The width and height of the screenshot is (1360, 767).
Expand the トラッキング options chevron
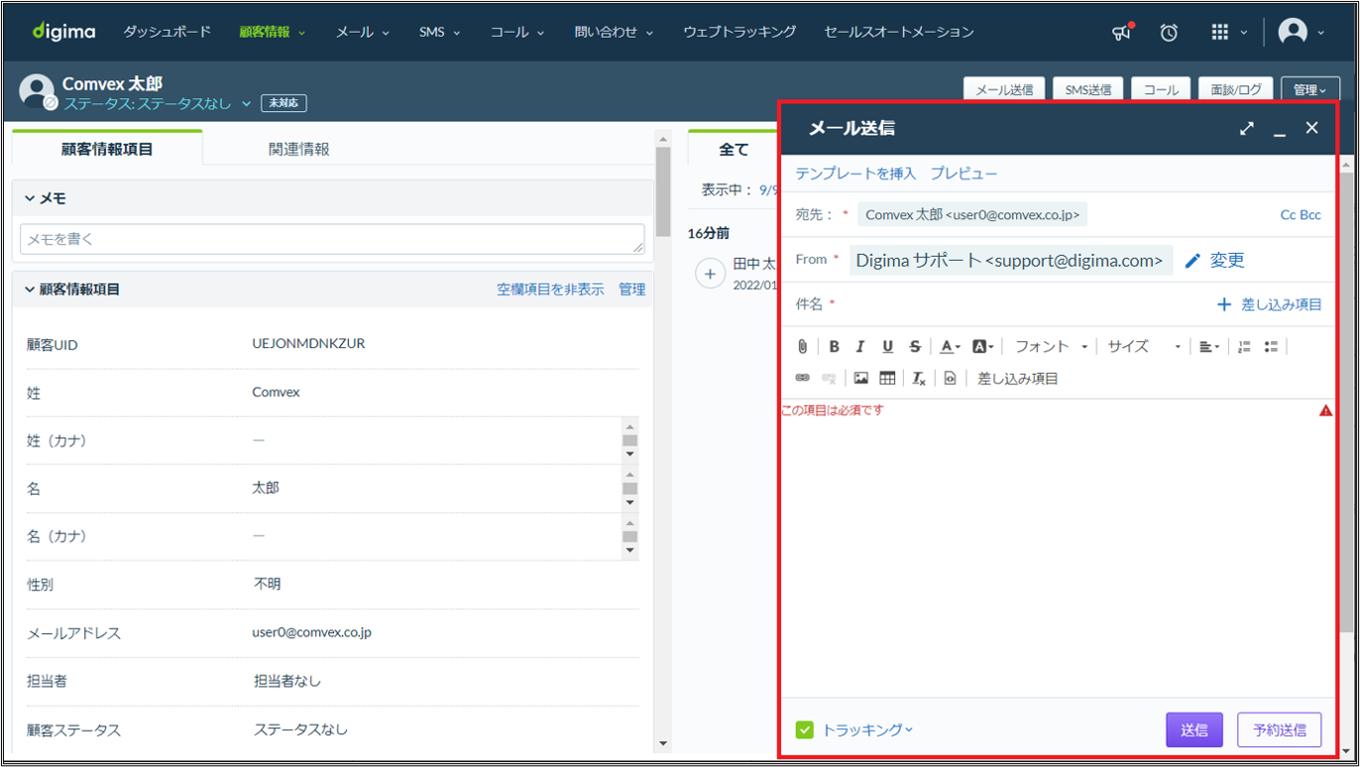click(x=909, y=730)
